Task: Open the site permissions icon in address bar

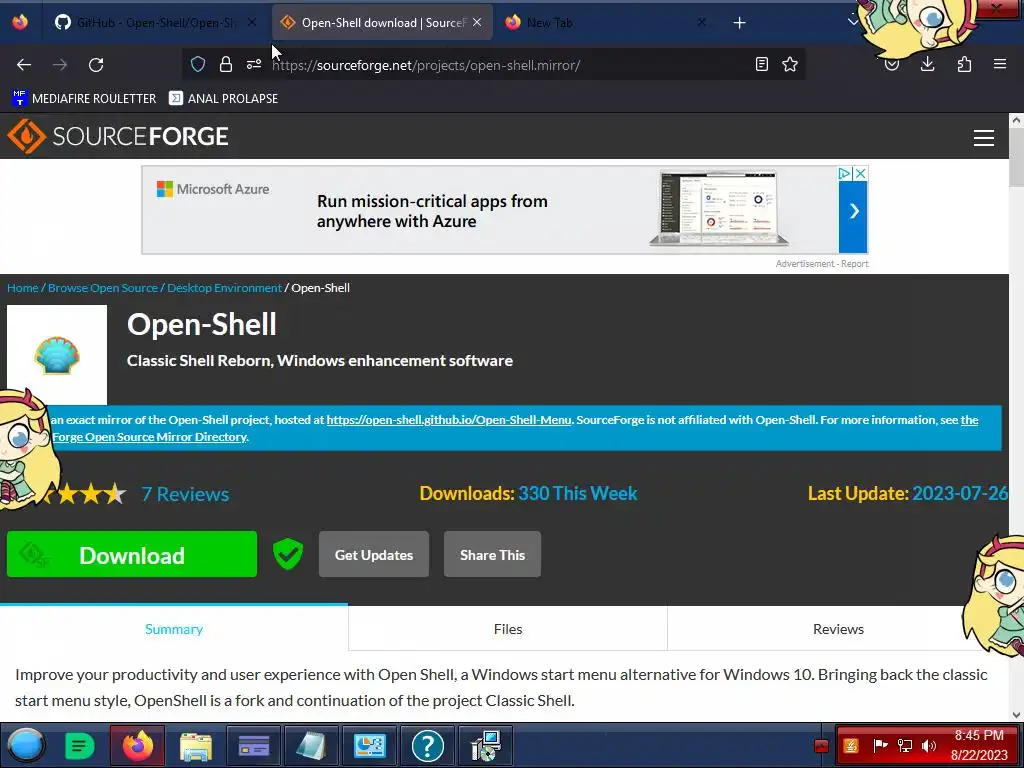Action: (x=254, y=64)
